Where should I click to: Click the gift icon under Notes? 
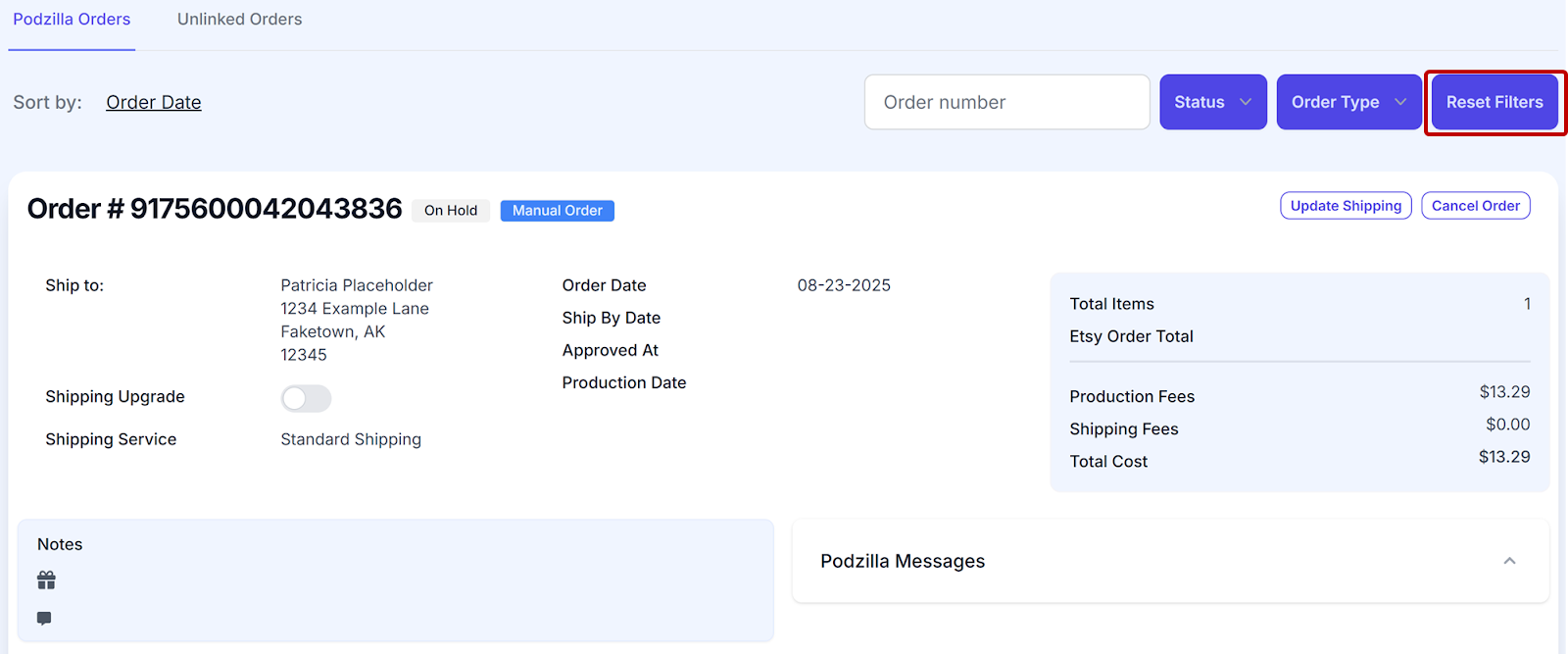46,580
